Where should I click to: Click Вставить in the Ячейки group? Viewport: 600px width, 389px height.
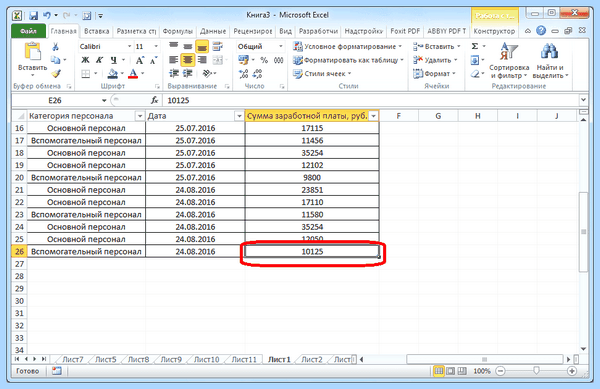coord(436,46)
